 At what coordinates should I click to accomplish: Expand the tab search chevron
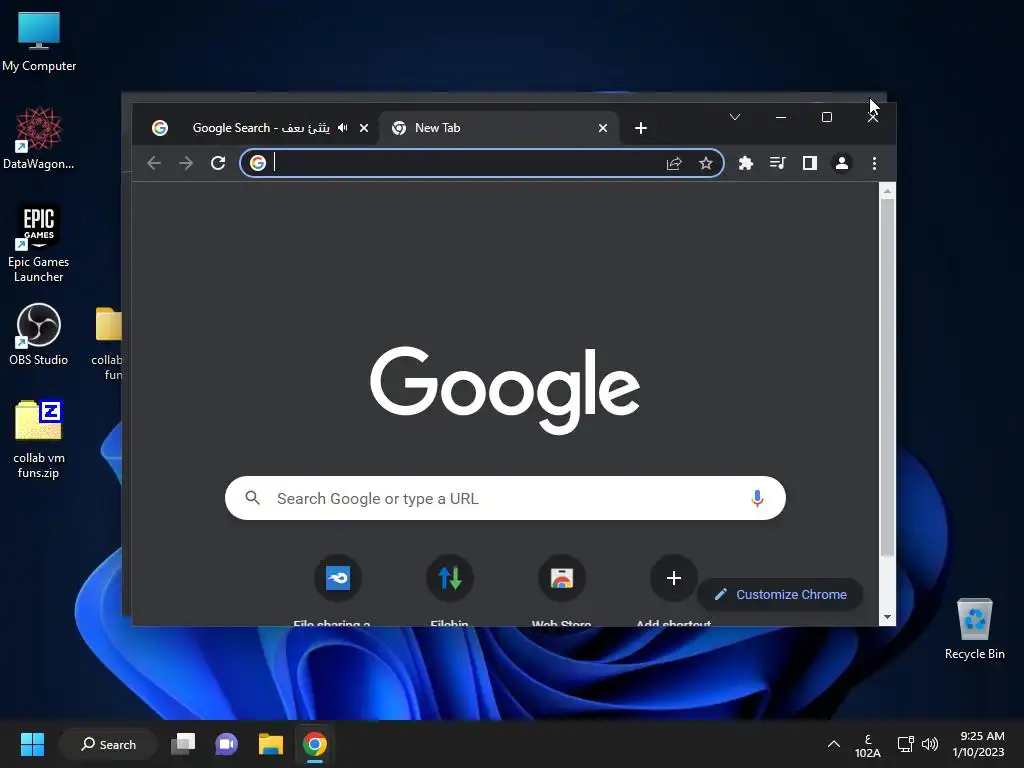tap(735, 118)
